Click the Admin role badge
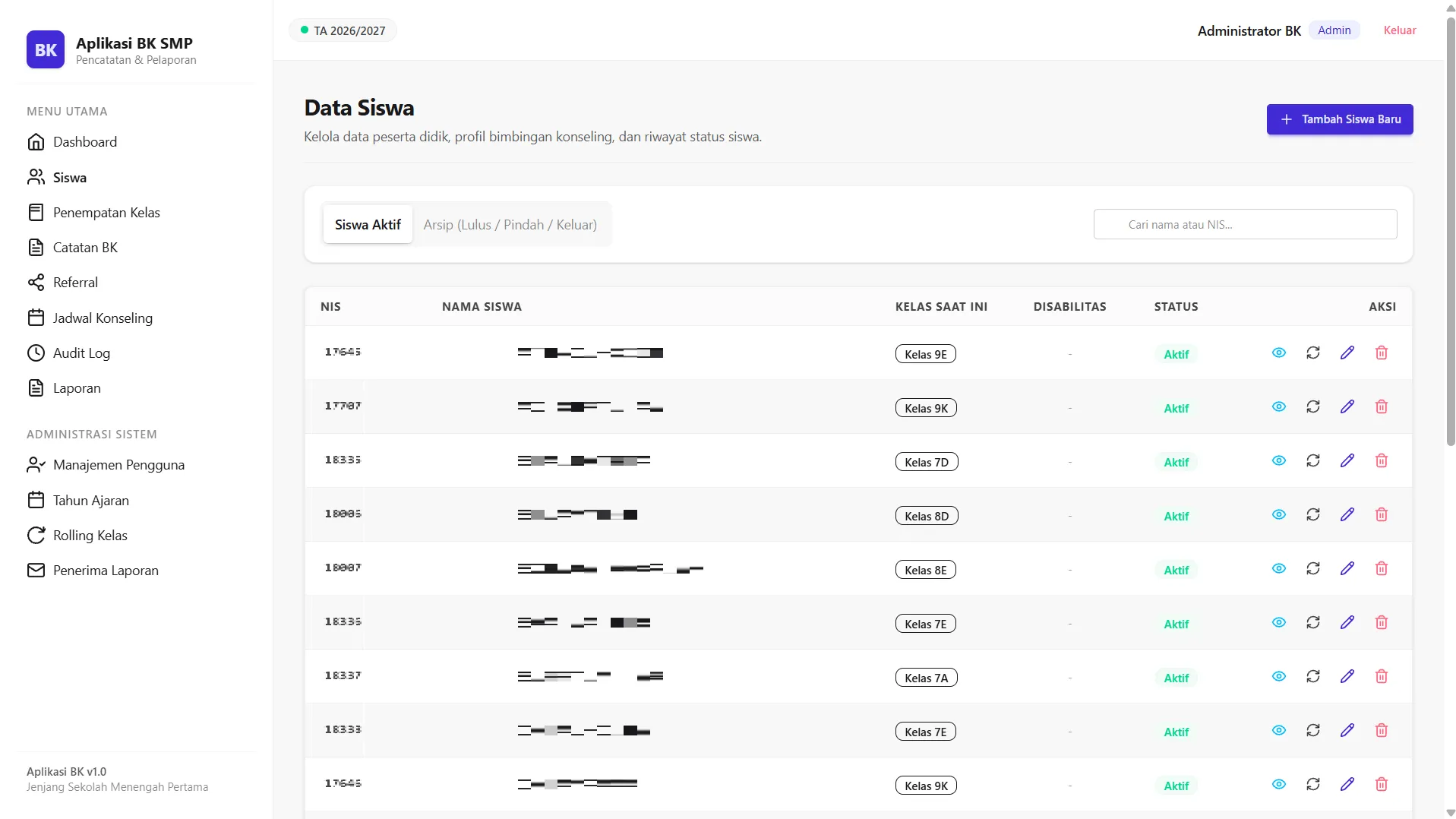The image size is (1456, 819). (x=1334, y=30)
